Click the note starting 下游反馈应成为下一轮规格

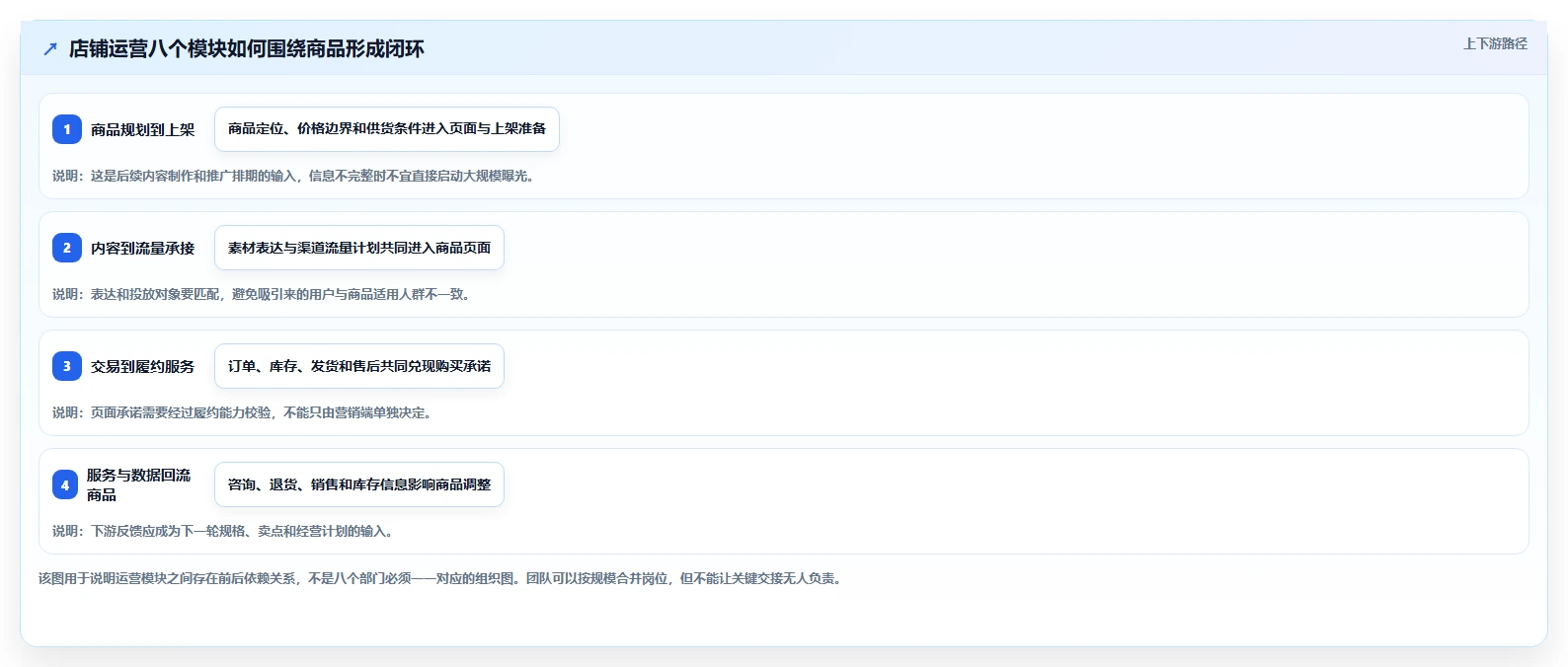pos(224,531)
